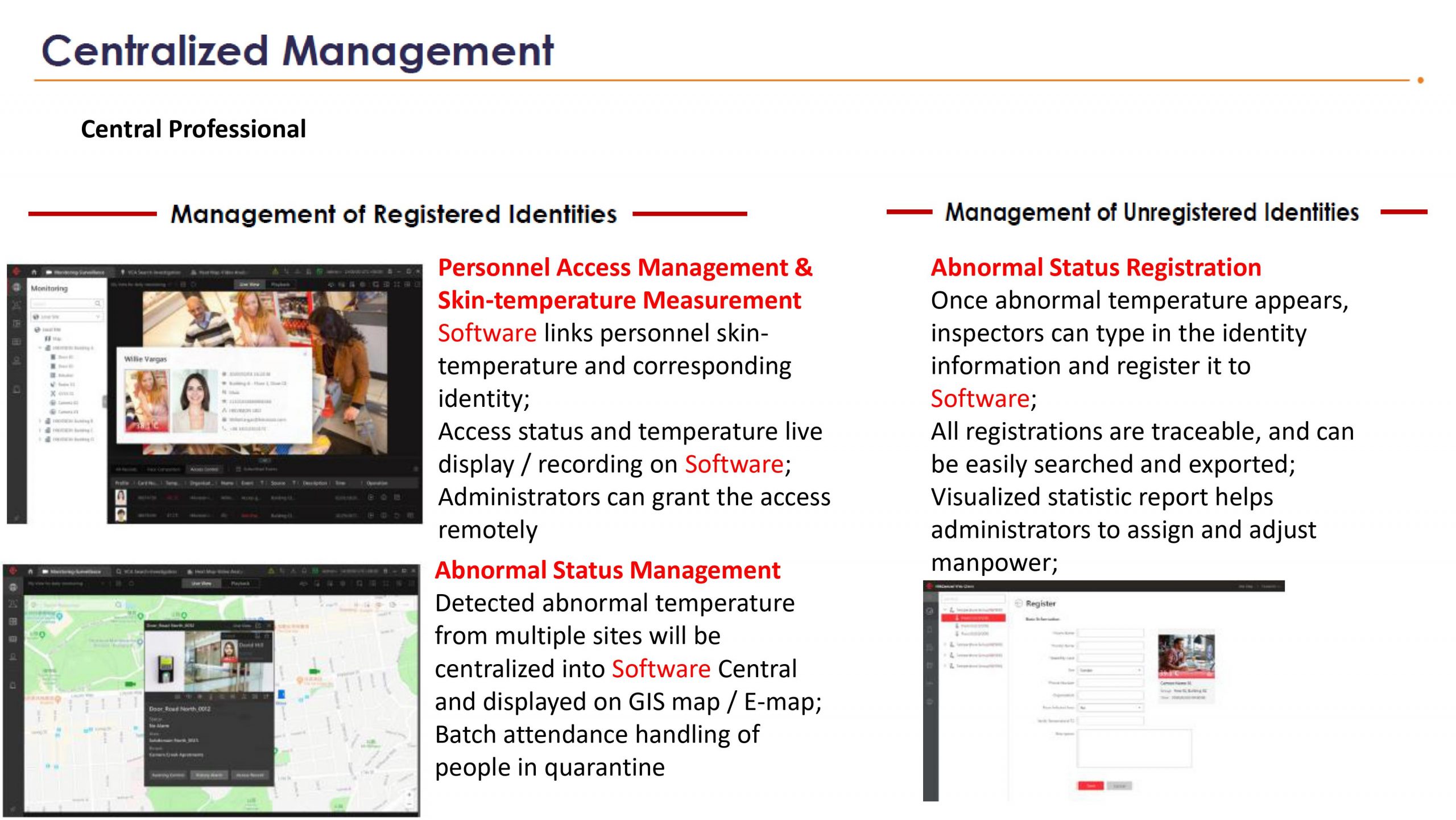Click Access Record button in door popup
Image resolution: width=1456 pixels, height=820 pixels.
[x=250, y=775]
